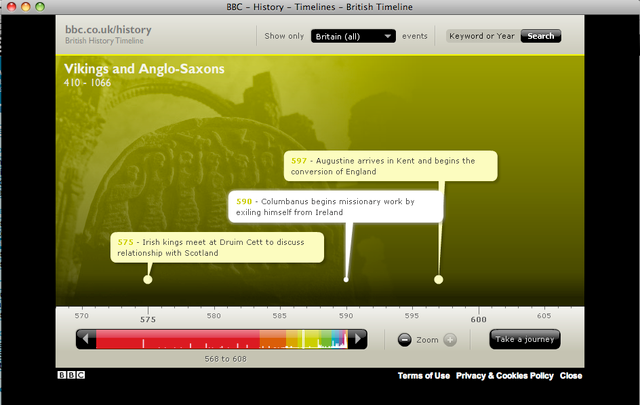Click the 568 to 608 range label
Screen dimensions: 640x405
click(226, 359)
